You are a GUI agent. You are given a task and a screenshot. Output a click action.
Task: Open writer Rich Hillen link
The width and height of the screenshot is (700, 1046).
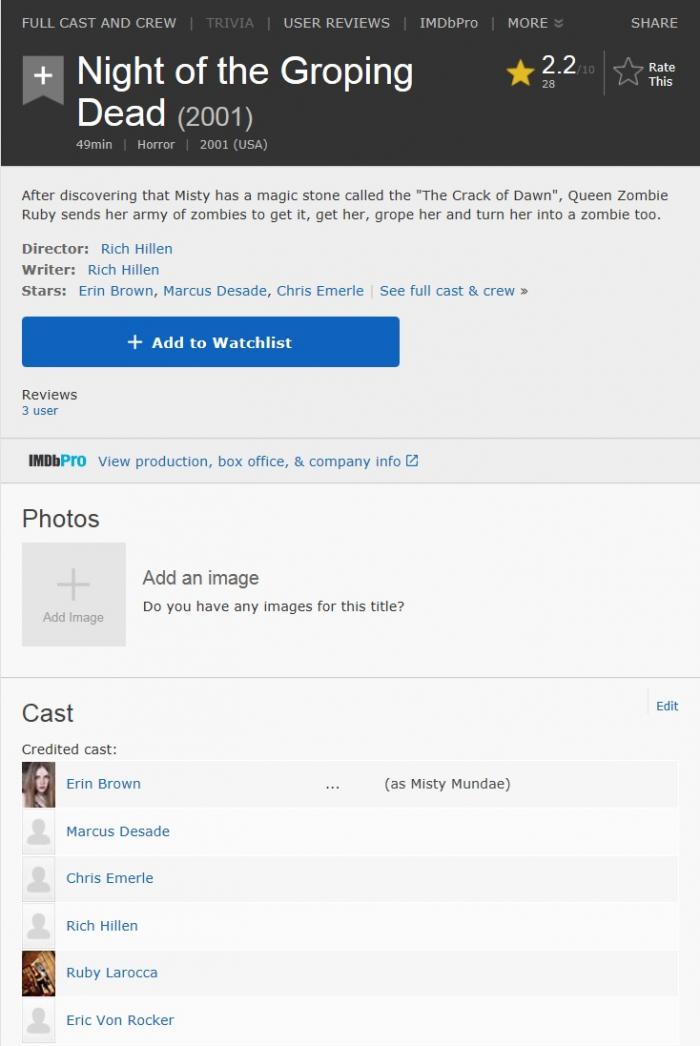tap(123, 270)
